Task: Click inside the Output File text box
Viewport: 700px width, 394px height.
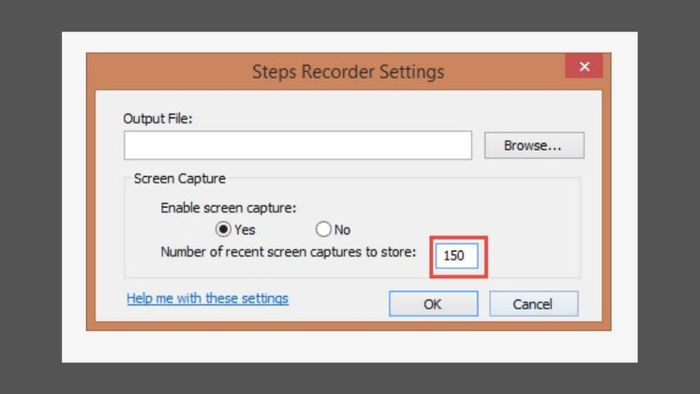Action: point(298,145)
